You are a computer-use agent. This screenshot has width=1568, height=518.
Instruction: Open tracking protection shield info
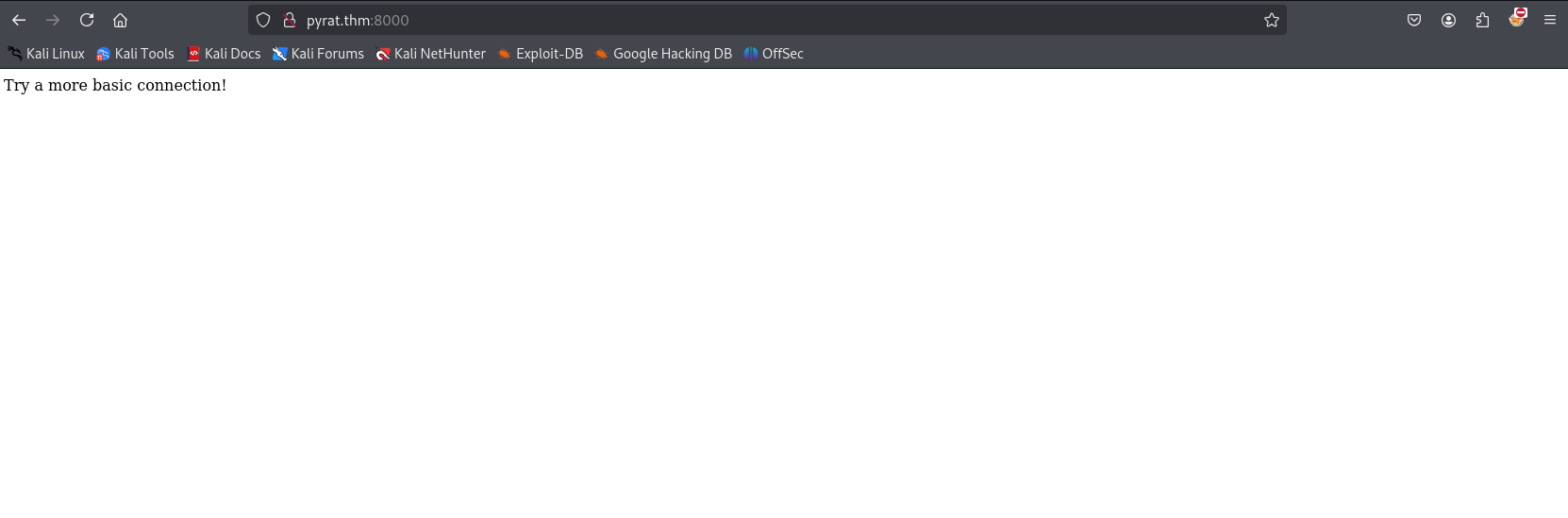pos(263,20)
